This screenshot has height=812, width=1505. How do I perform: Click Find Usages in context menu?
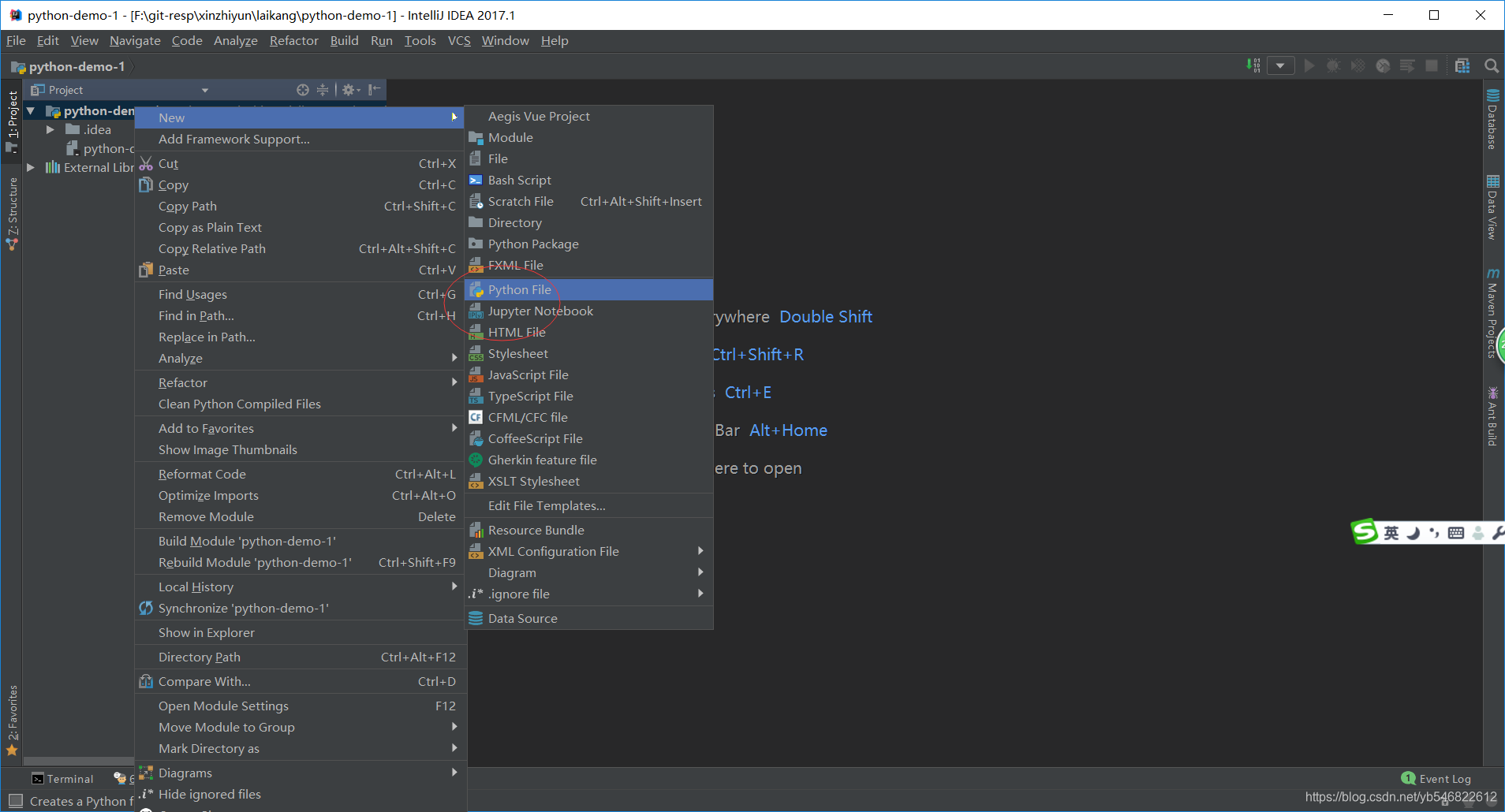coord(300,295)
